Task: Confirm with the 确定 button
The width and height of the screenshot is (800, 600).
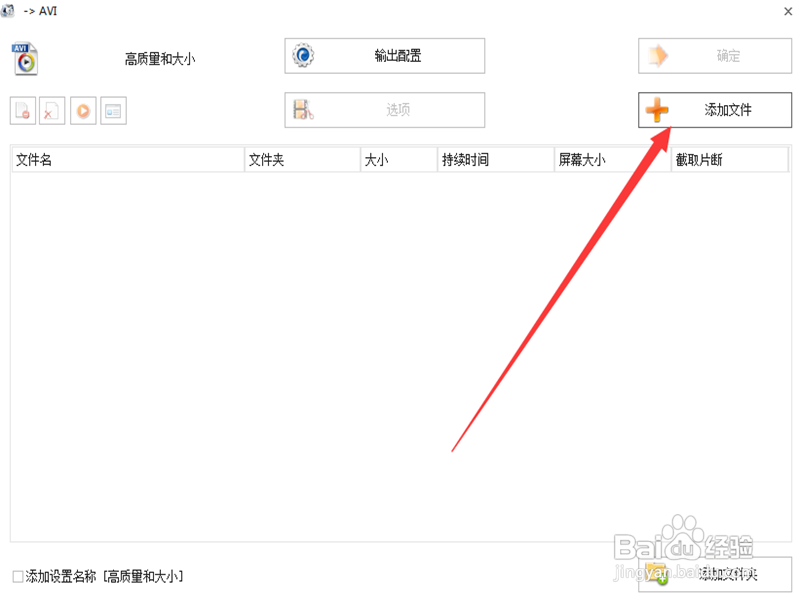Action: 714,55
